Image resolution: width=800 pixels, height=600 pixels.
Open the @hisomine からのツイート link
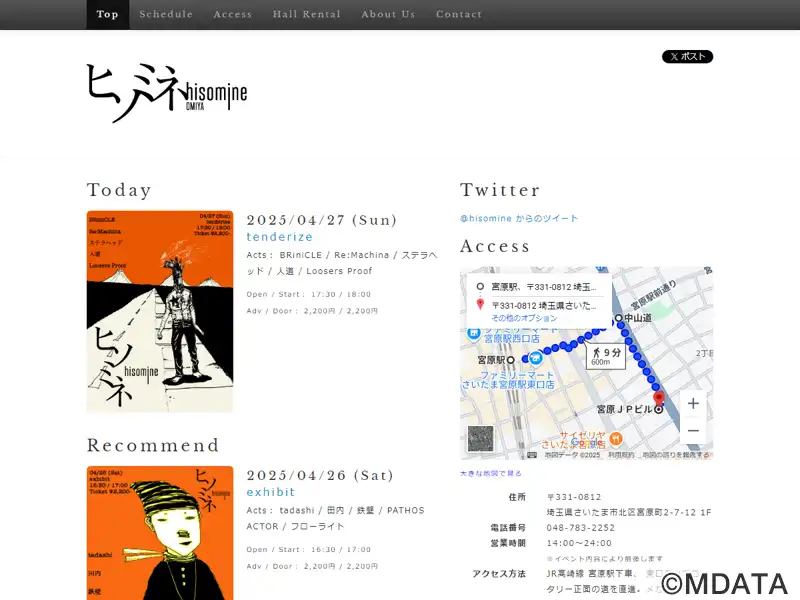pos(519,218)
